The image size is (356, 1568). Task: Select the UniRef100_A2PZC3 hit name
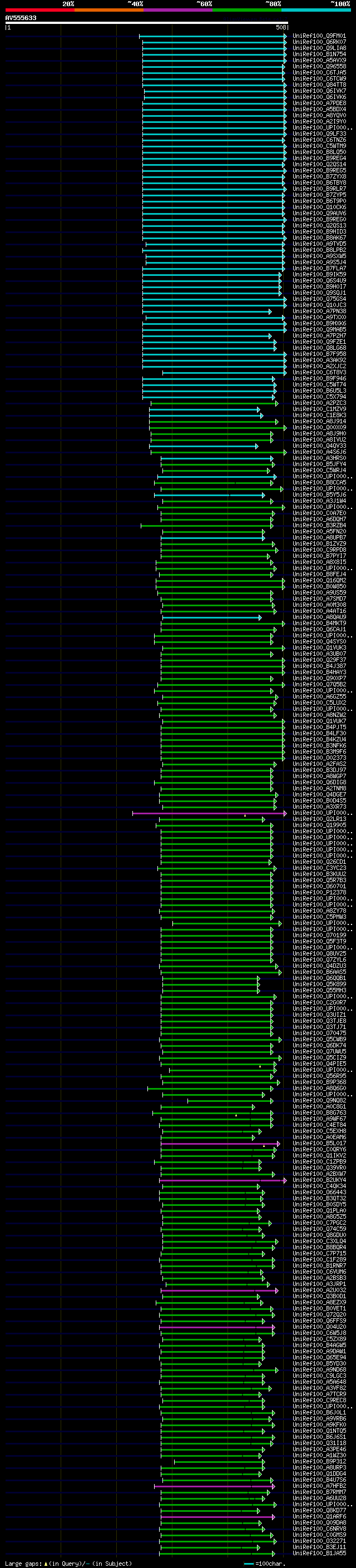tap(319, 403)
